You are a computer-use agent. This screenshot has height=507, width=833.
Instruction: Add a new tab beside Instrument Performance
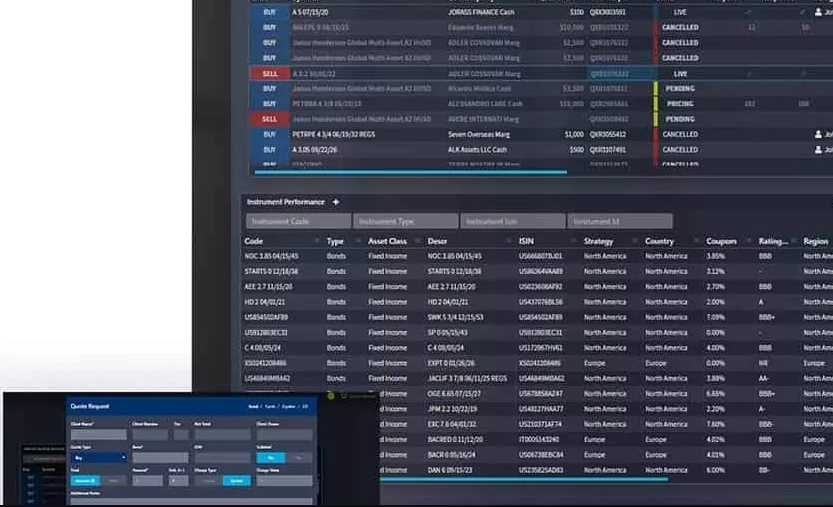coord(335,202)
